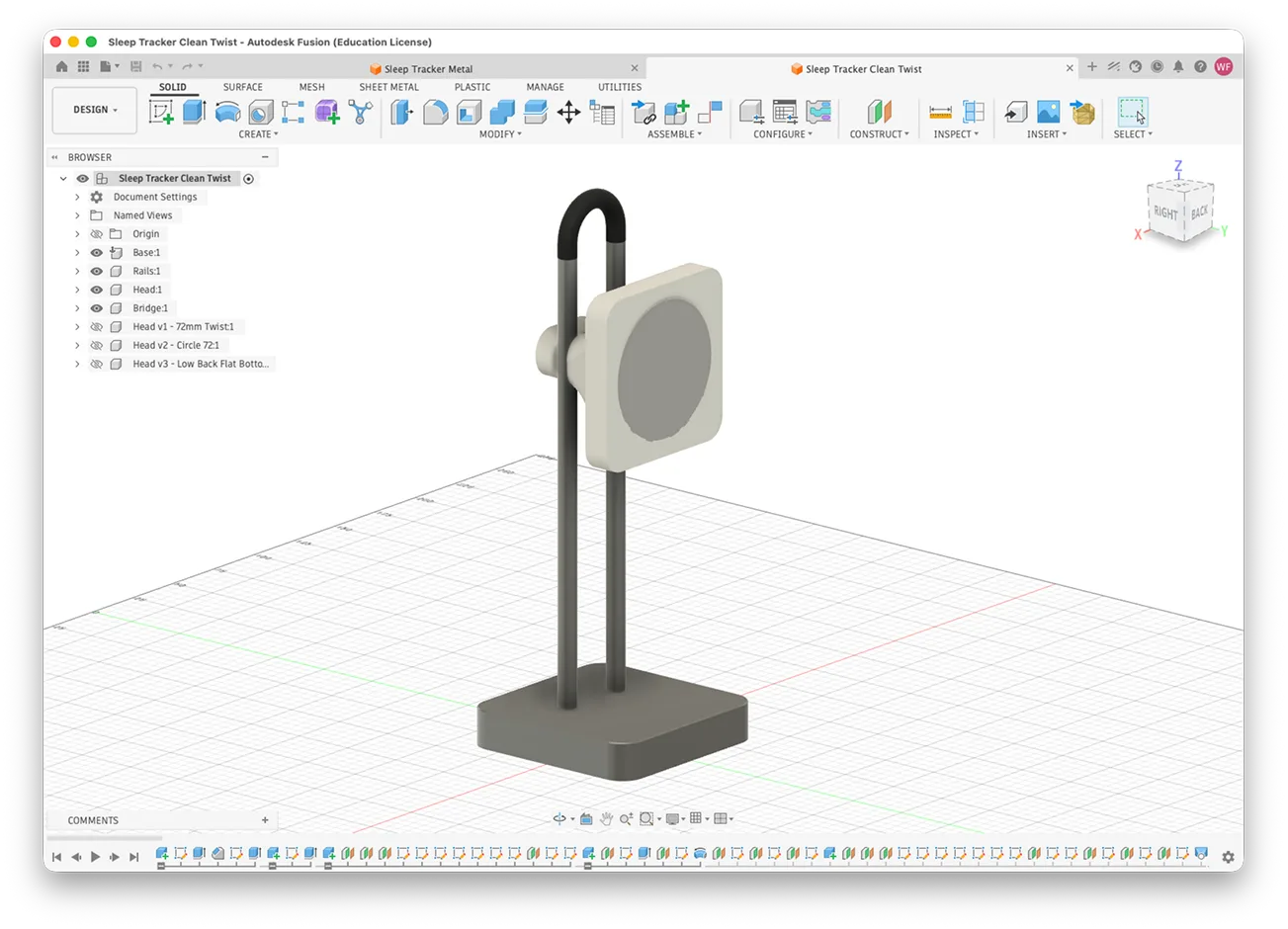Choose the Insert Canvas image icon
The image size is (1288, 929).
pos(1049,112)
